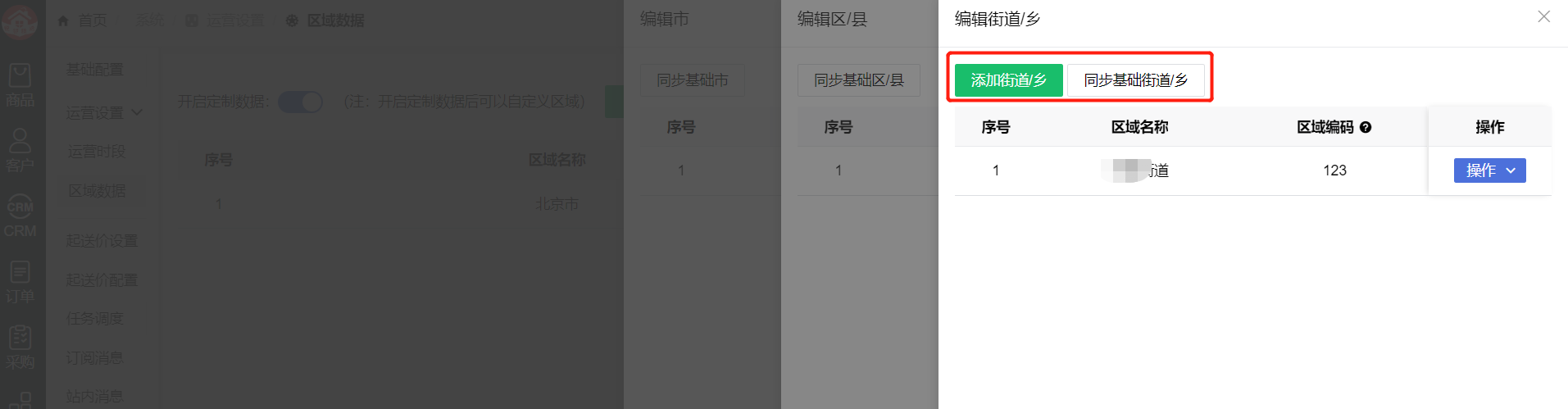Open the 基础配置 menu item
This screenshot has height=409, width=1568.
tap(95, 70)
